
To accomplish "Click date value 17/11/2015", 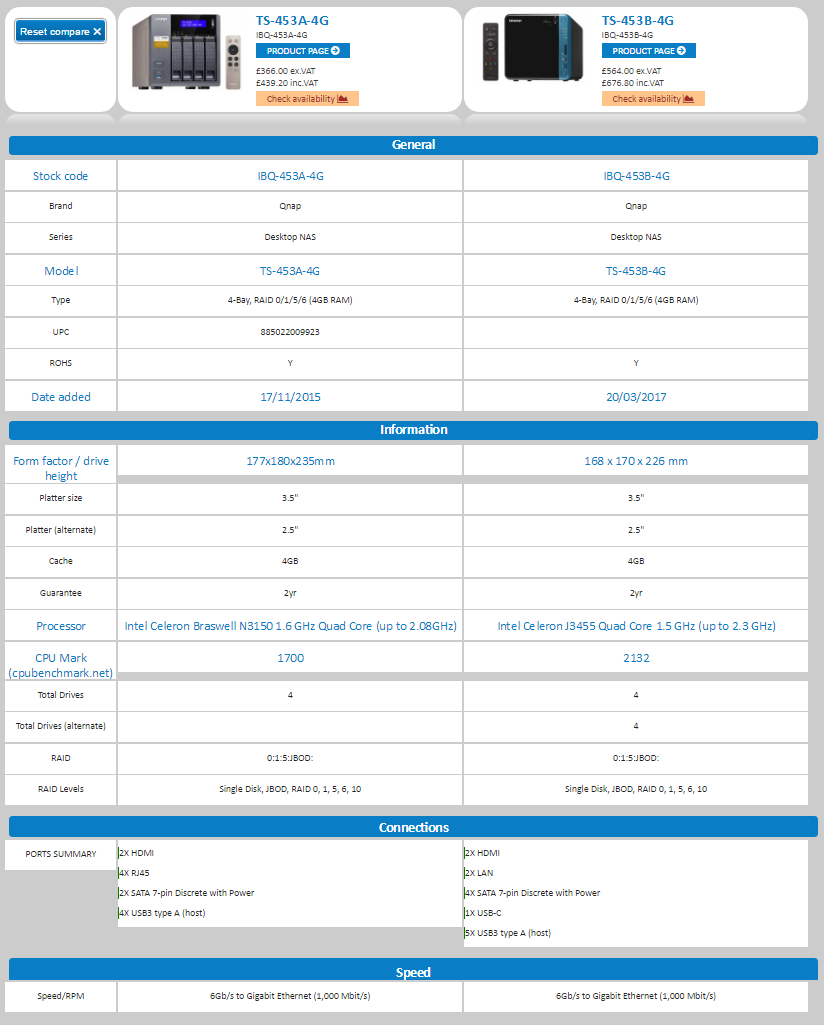I will click(290, 397).
